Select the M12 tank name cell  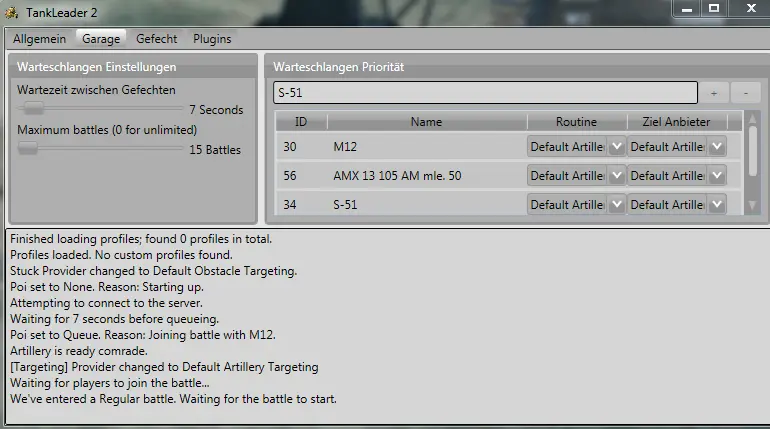(345, 147)
